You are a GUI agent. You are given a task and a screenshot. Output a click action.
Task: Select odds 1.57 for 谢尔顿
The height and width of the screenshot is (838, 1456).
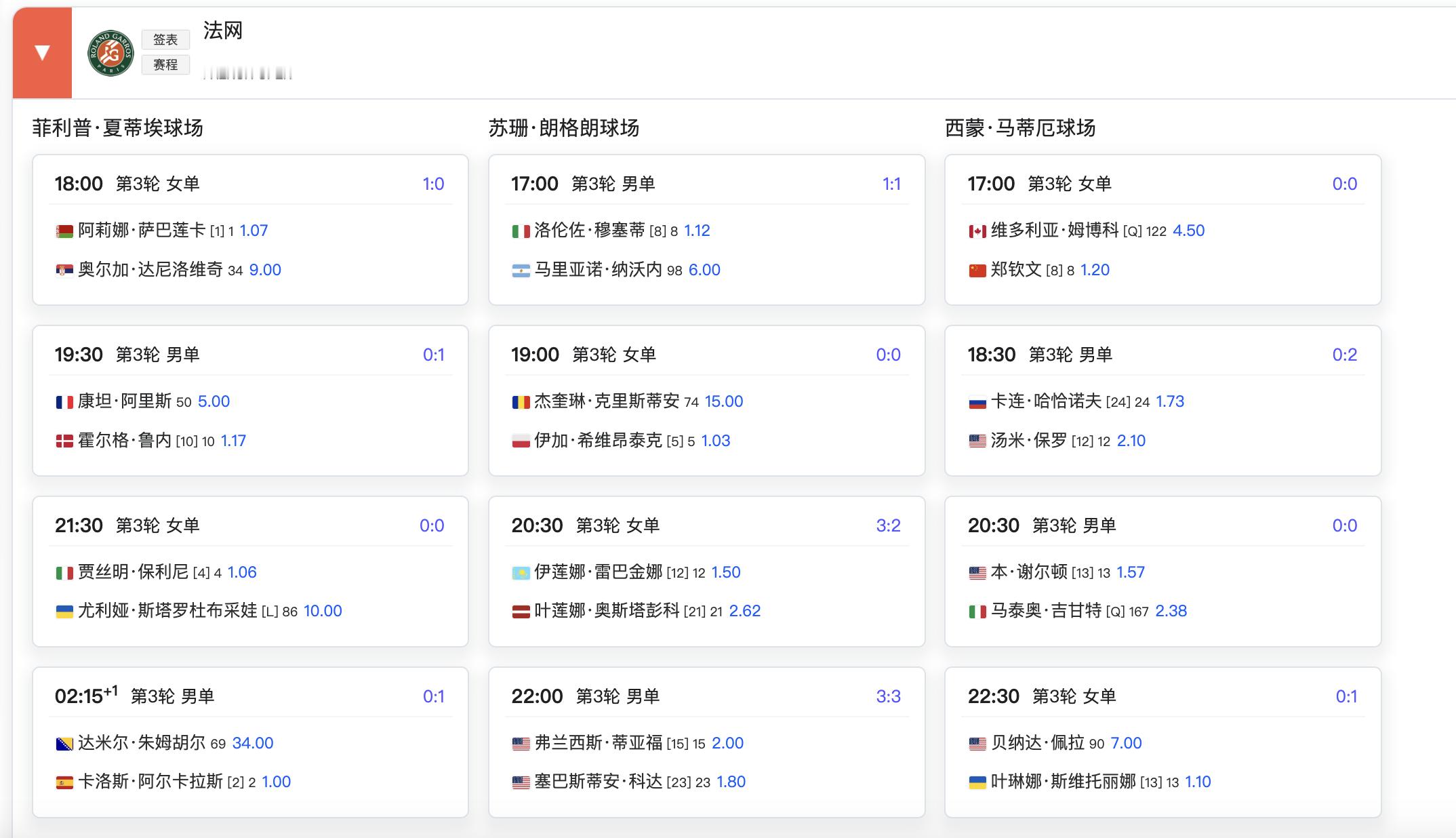point(1130,572)
